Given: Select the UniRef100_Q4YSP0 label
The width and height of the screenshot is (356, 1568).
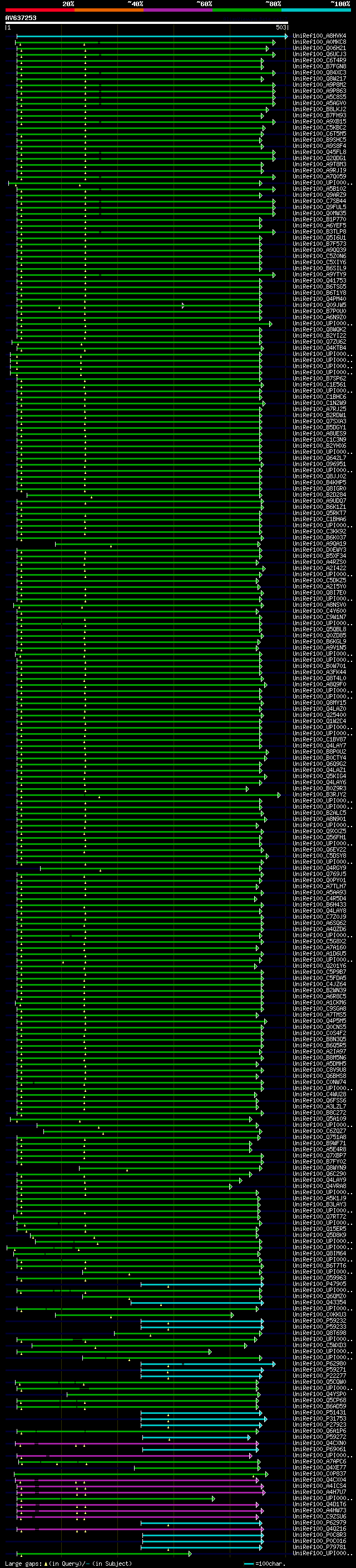Looking at the screenshot, I should click(319, 1394).
